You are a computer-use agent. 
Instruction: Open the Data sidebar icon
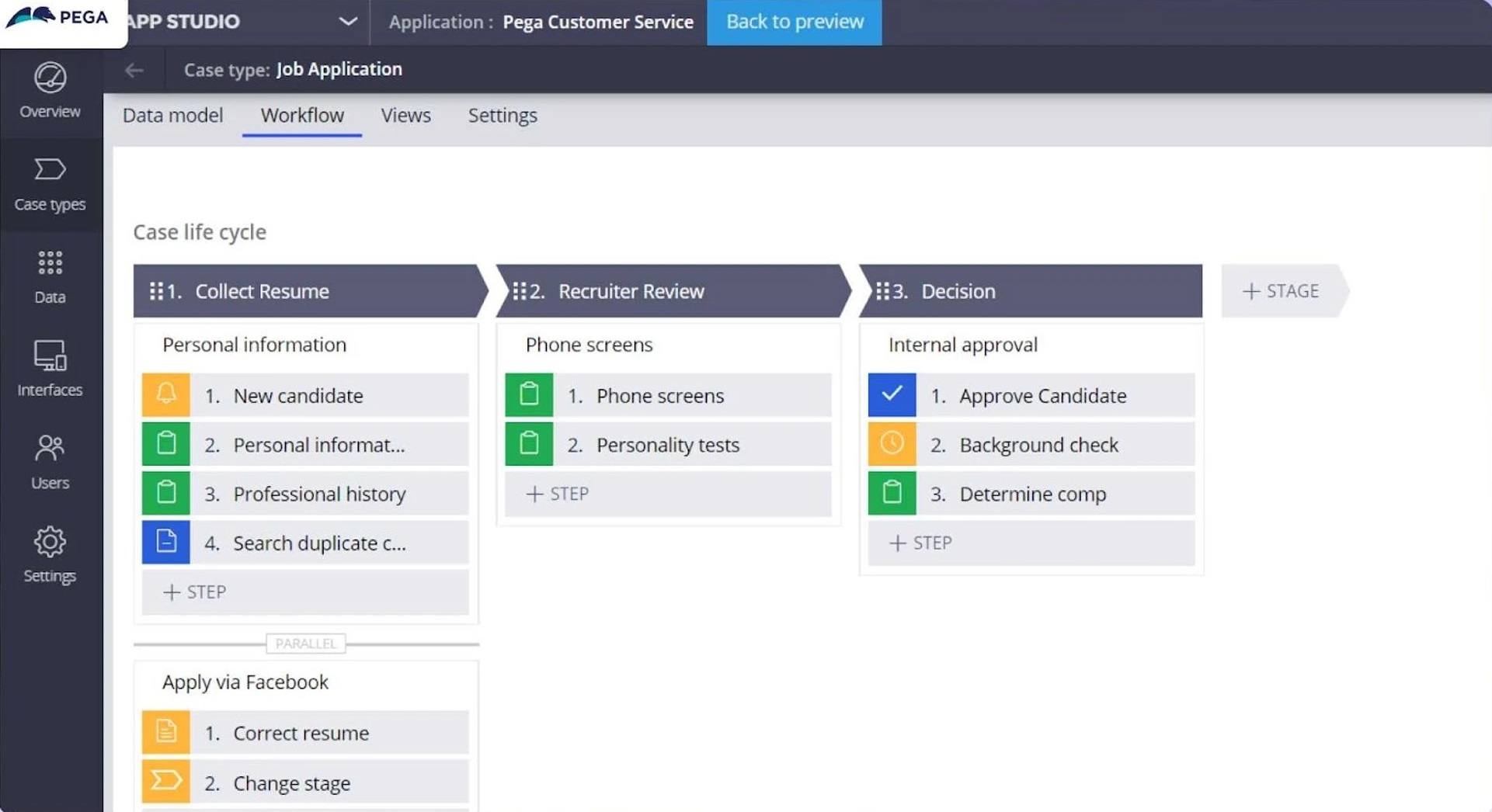coord(50,277)
